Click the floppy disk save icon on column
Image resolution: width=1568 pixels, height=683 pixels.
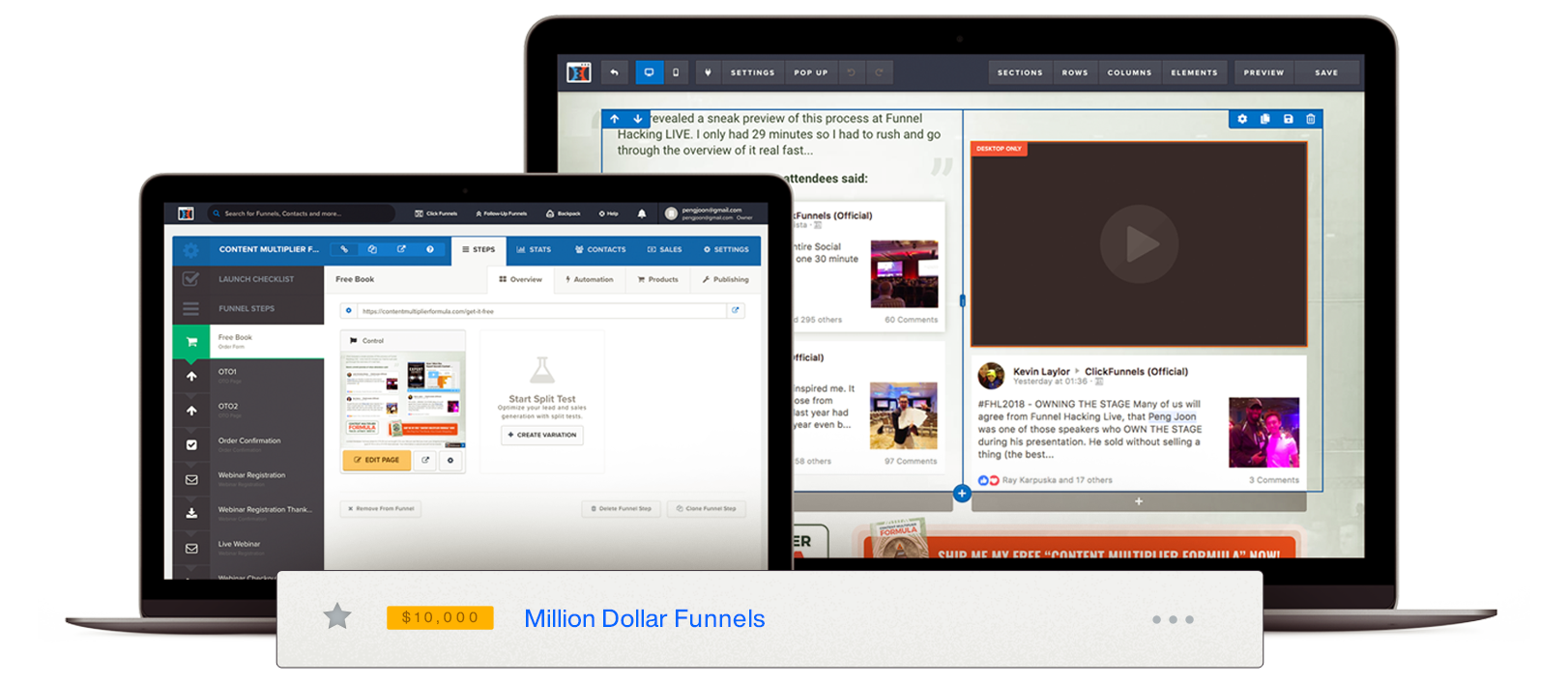tap(1288, 119)
